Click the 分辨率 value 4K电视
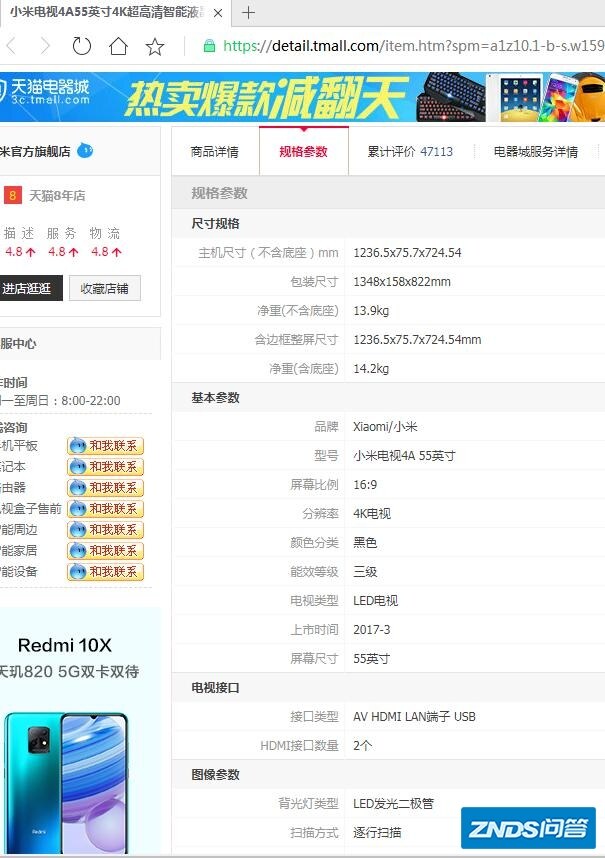 point(371,514)
